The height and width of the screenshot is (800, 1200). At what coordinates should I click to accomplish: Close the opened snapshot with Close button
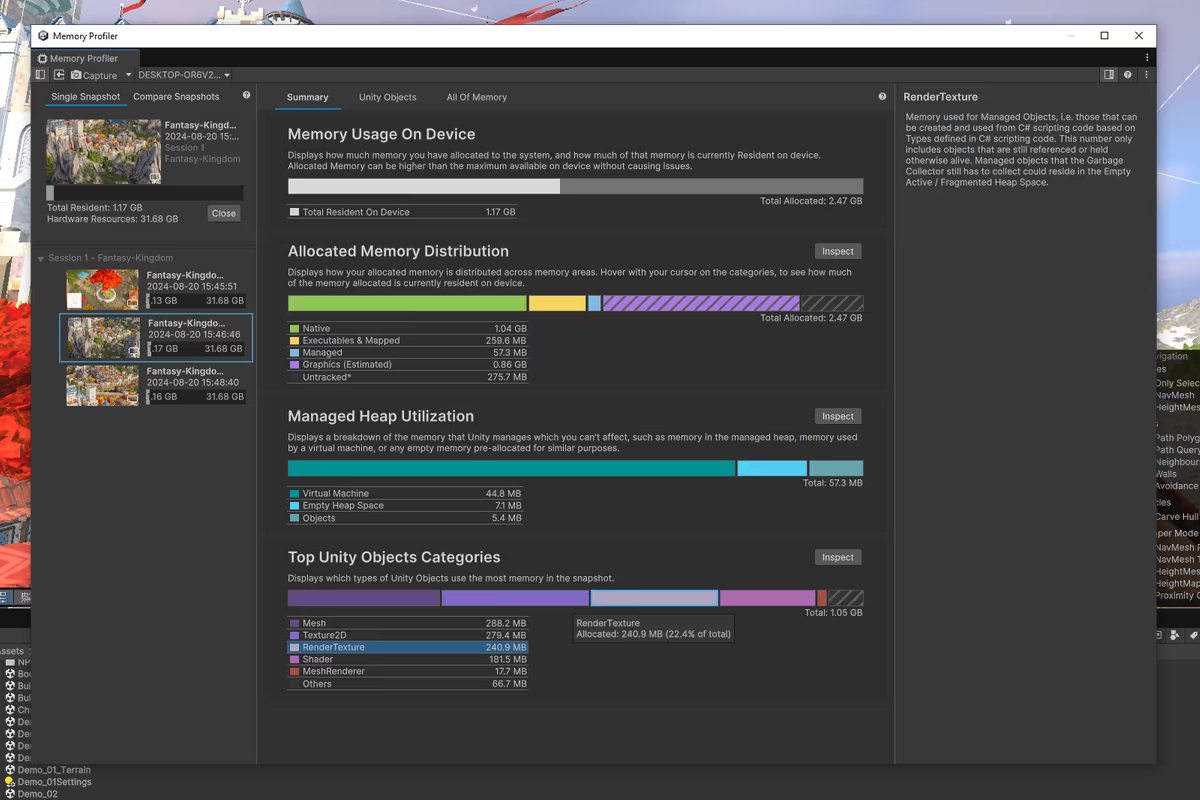pos(224,213)
